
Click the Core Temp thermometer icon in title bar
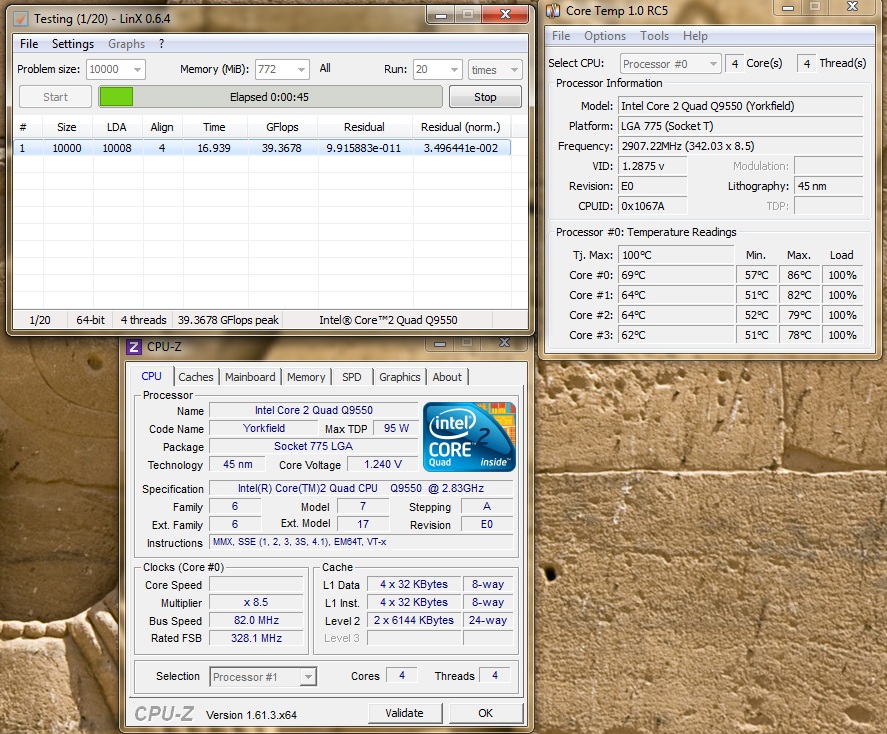pos(553,10)
